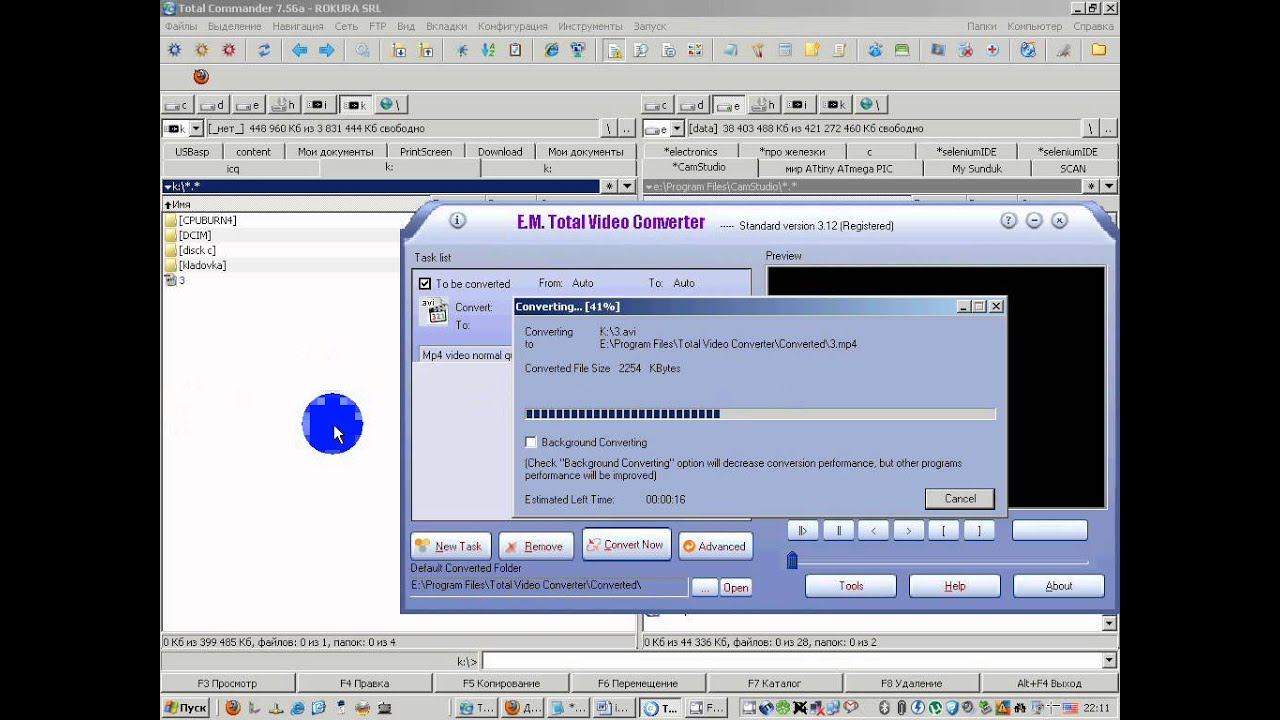Click the magnifier search icon in toolbar
The width and height of the screenshot is (1280, 720).
362,50
